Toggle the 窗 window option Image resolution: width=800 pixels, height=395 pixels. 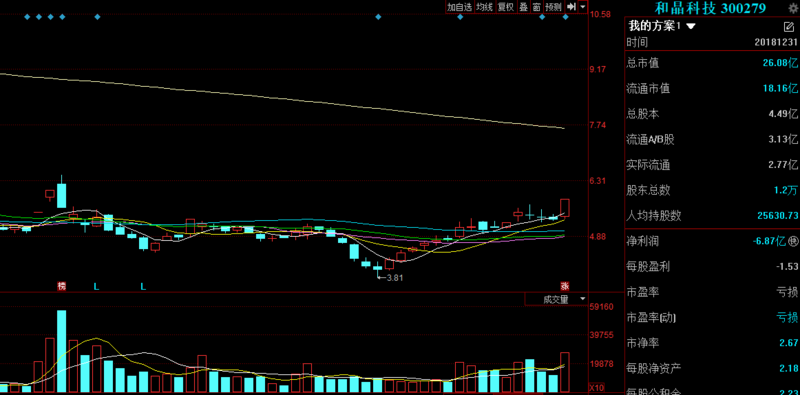(x=536, y=7)
